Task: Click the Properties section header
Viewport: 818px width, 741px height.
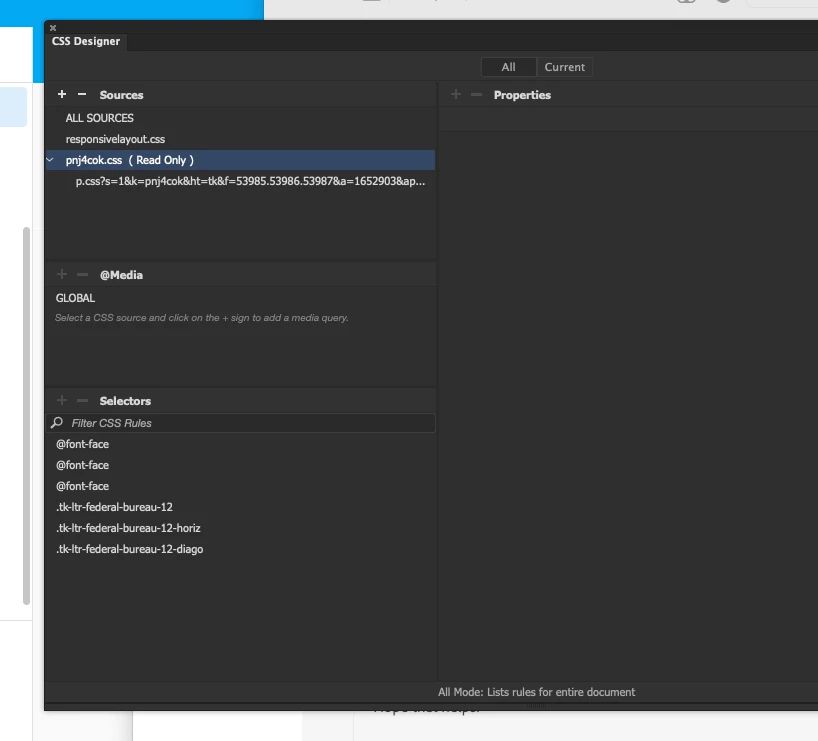Action: 522,95
